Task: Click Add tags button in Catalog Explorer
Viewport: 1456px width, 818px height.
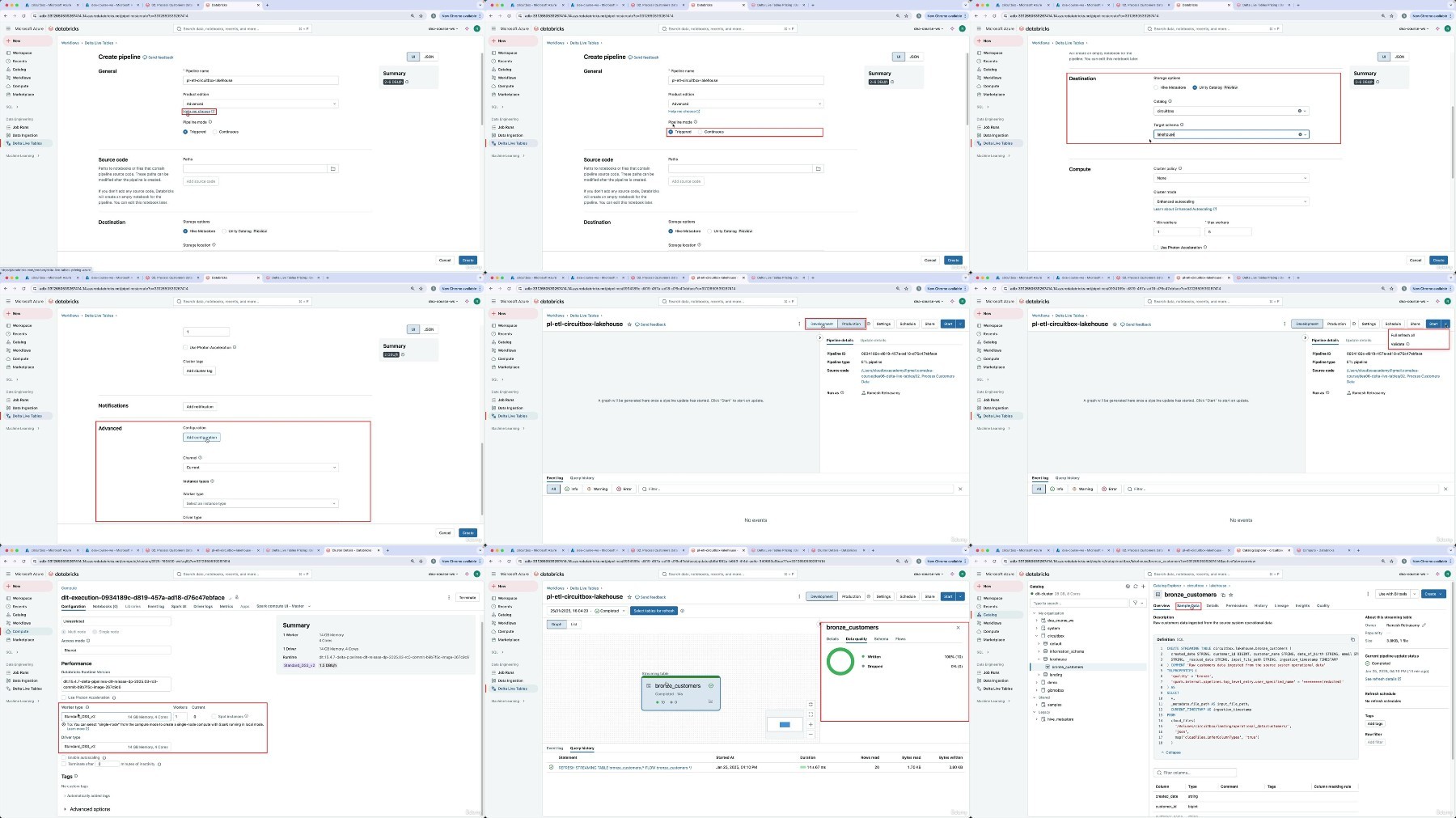Action: [x=1375, y=724]
